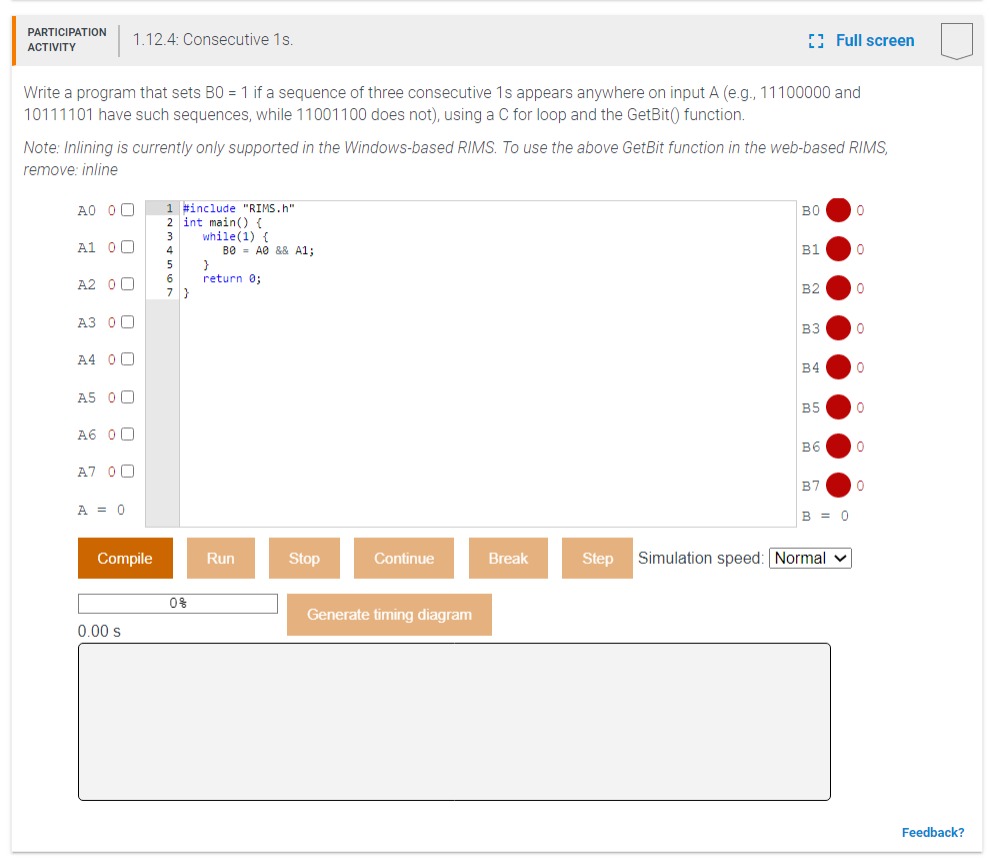This screenshot has height=862, width=994.
Task: Click the B4 output LED indicator
Action: 839,367
